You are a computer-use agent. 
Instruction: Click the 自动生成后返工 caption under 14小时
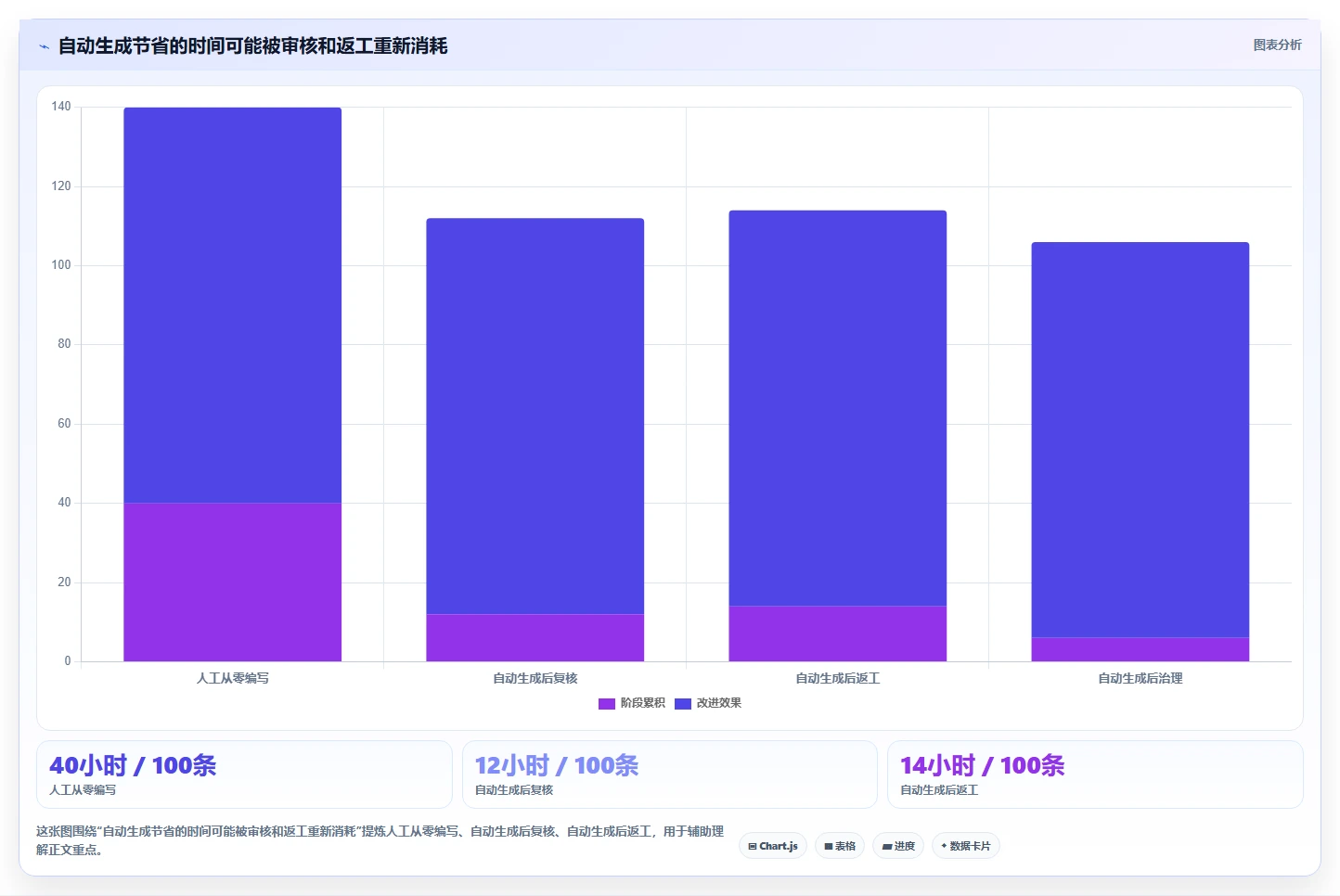[939, 790]
